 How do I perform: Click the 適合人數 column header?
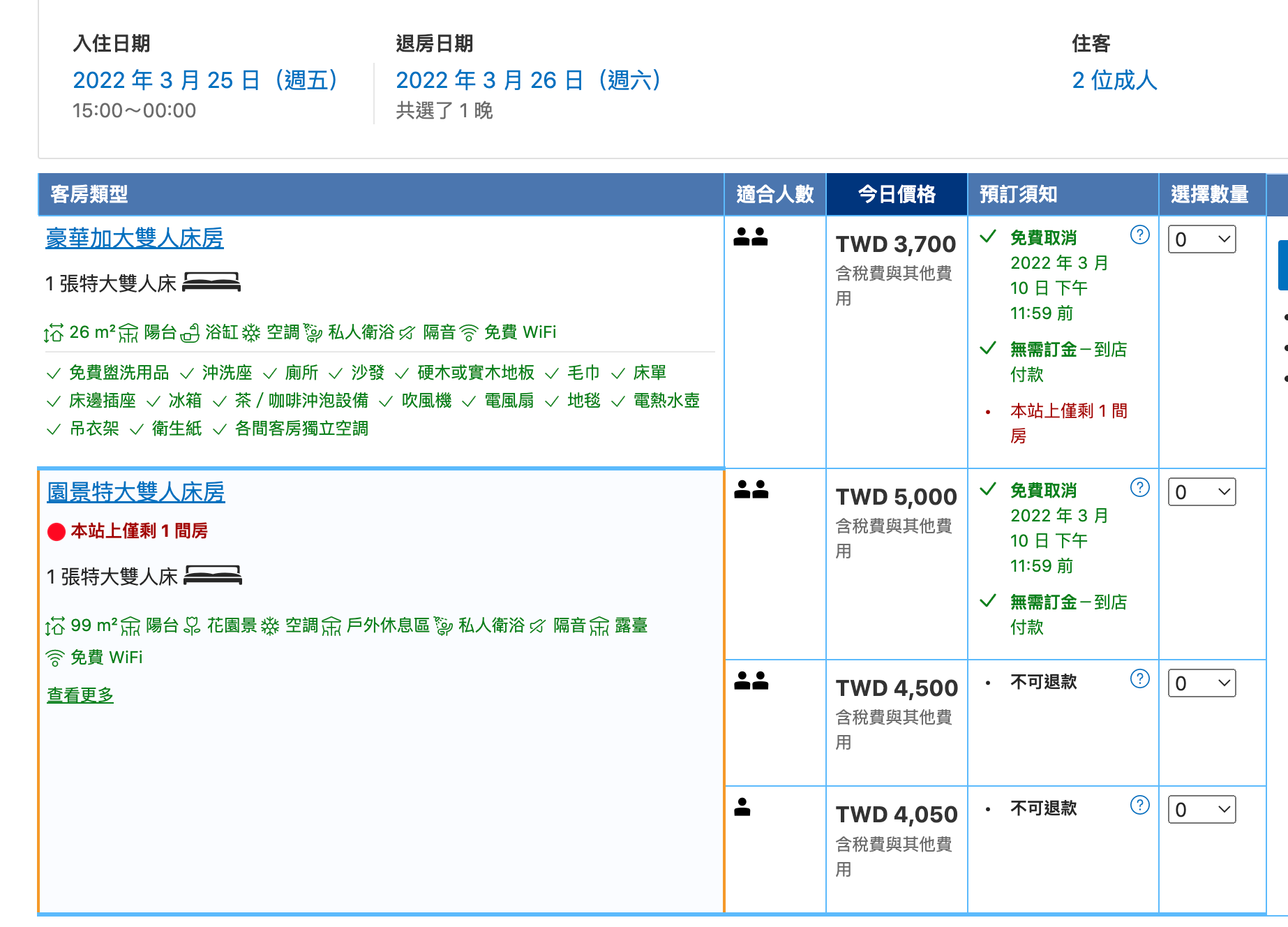(x=775, y=194)
